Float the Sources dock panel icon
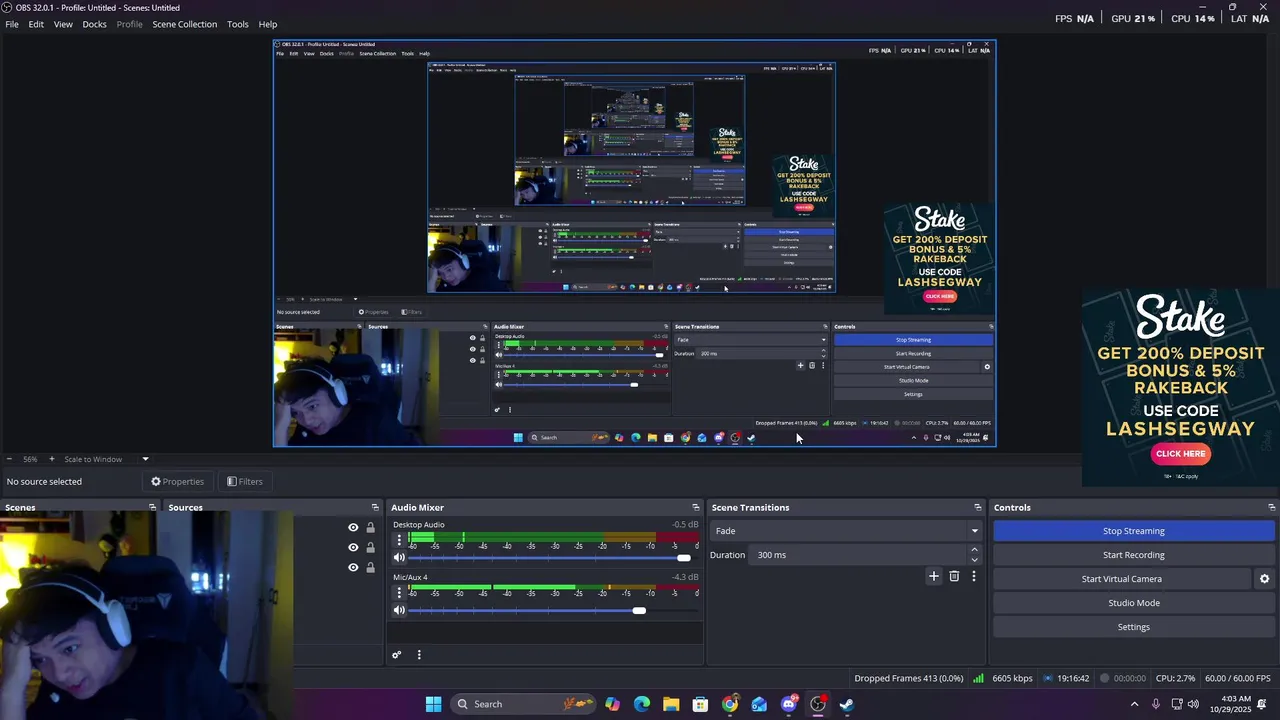 [x=375, y=508]
